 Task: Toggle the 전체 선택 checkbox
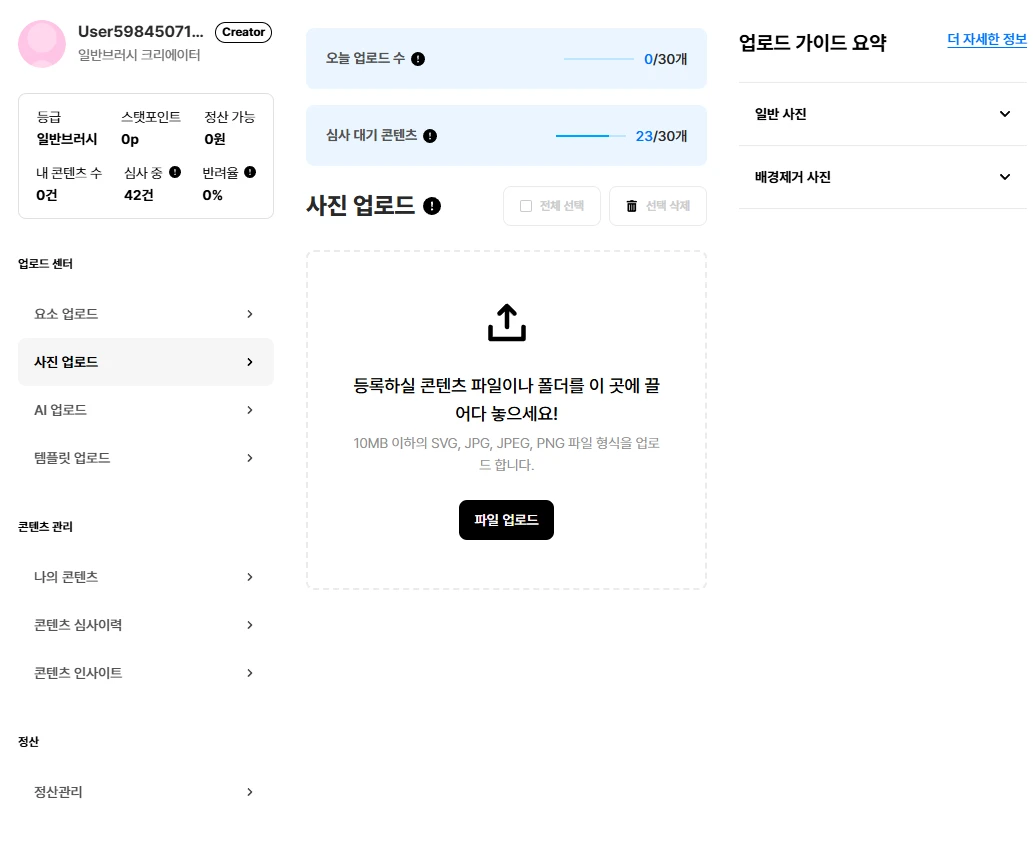[526, 206]
